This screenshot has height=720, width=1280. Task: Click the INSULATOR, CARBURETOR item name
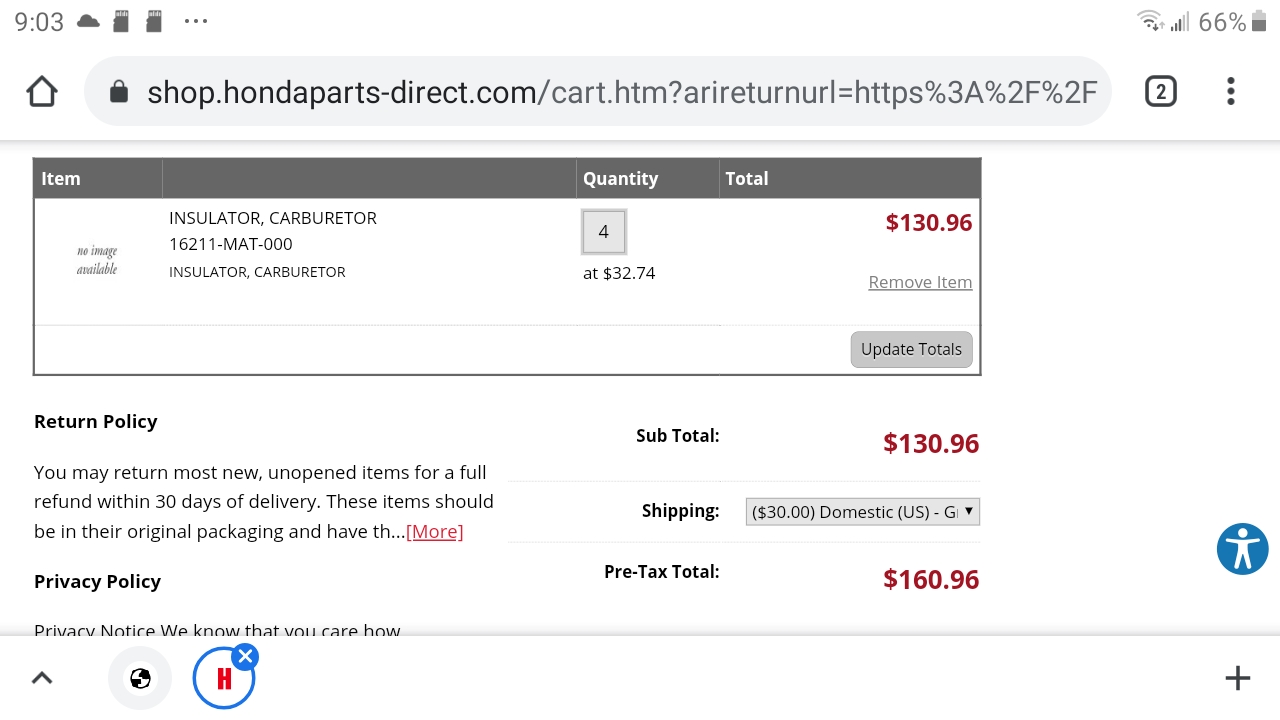click(x=273, y=218)
